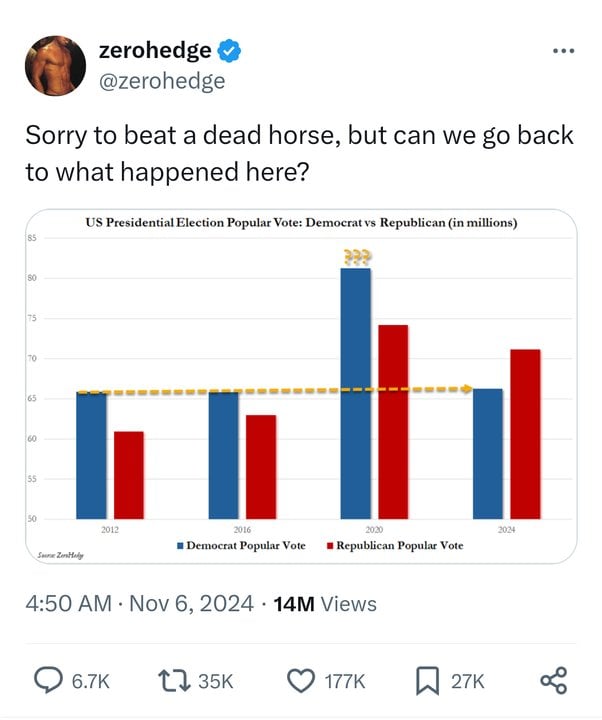The height and width of the screenshot is (720, 602).
Task: Click the @zerohedge handle
Action: [x=162, y=81]
